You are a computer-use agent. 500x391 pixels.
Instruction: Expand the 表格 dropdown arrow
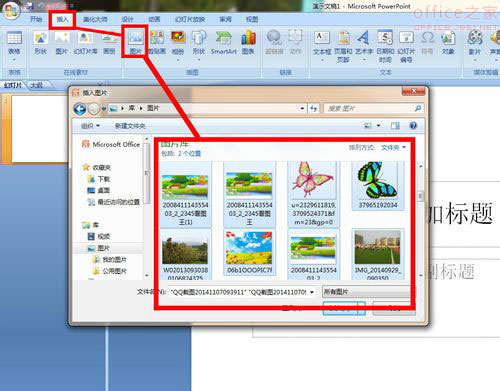pos(14,60)
